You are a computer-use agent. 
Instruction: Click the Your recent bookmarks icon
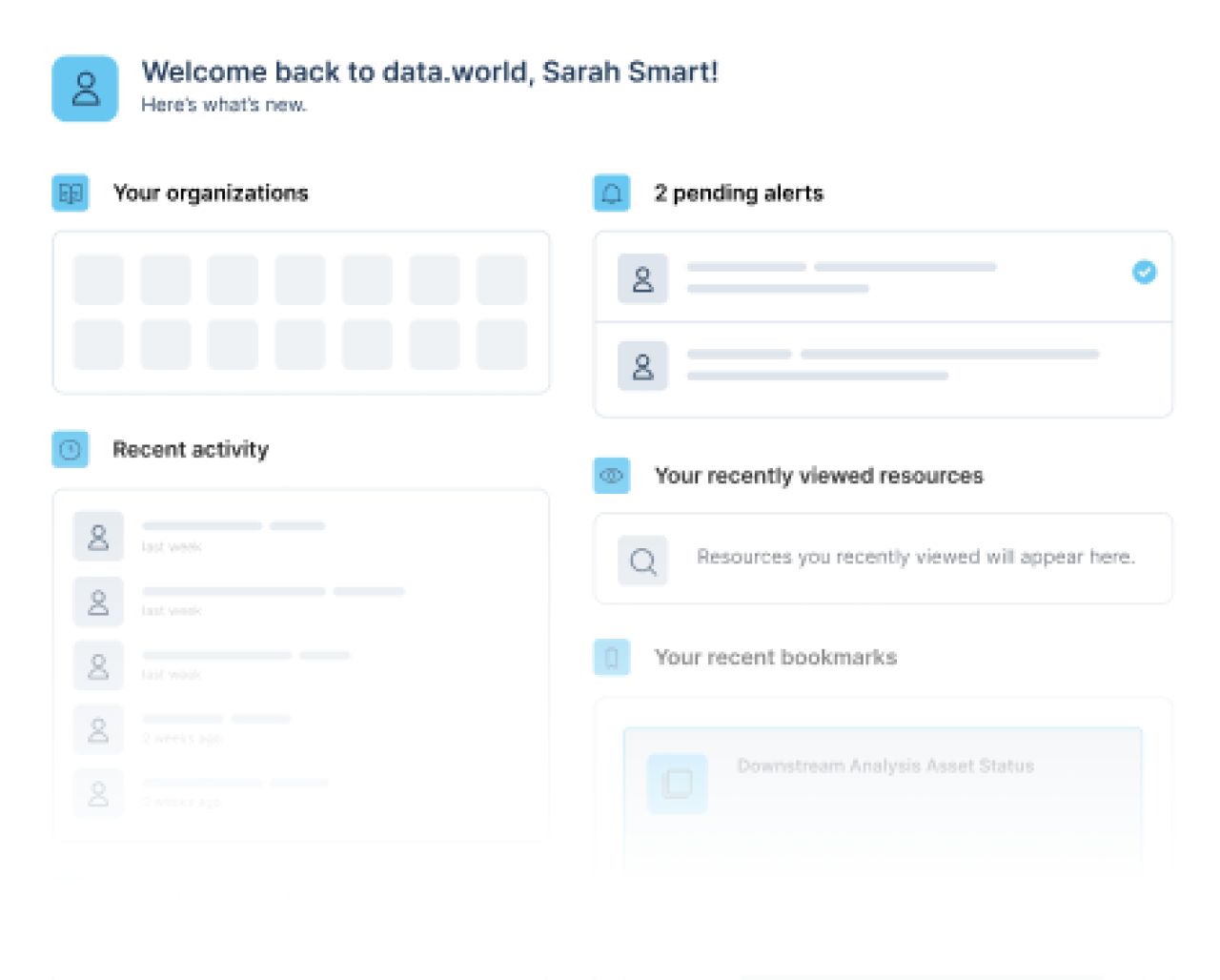612,657
